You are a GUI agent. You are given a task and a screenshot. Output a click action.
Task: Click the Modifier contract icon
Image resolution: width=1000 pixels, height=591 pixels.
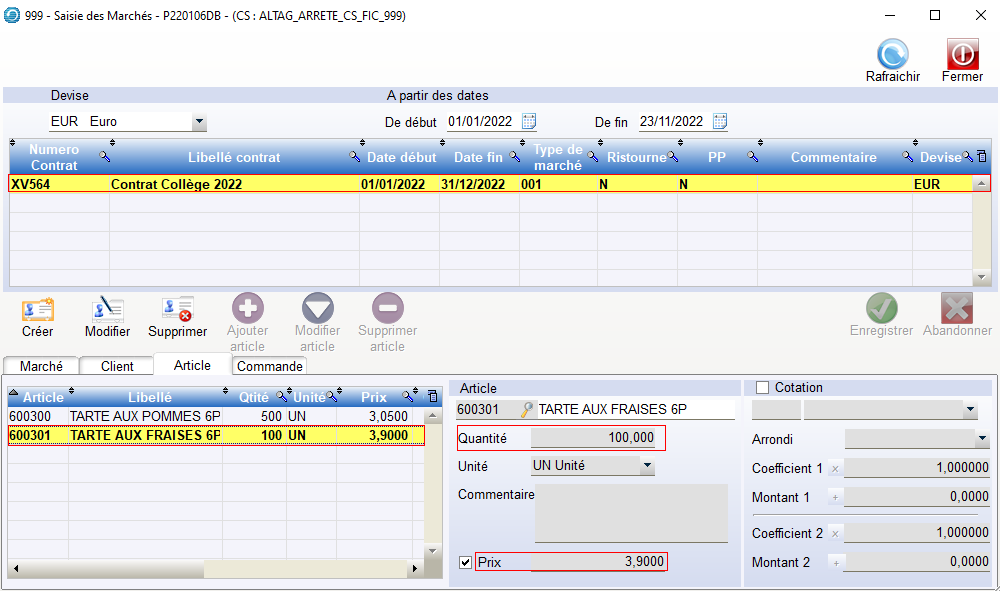107,310
